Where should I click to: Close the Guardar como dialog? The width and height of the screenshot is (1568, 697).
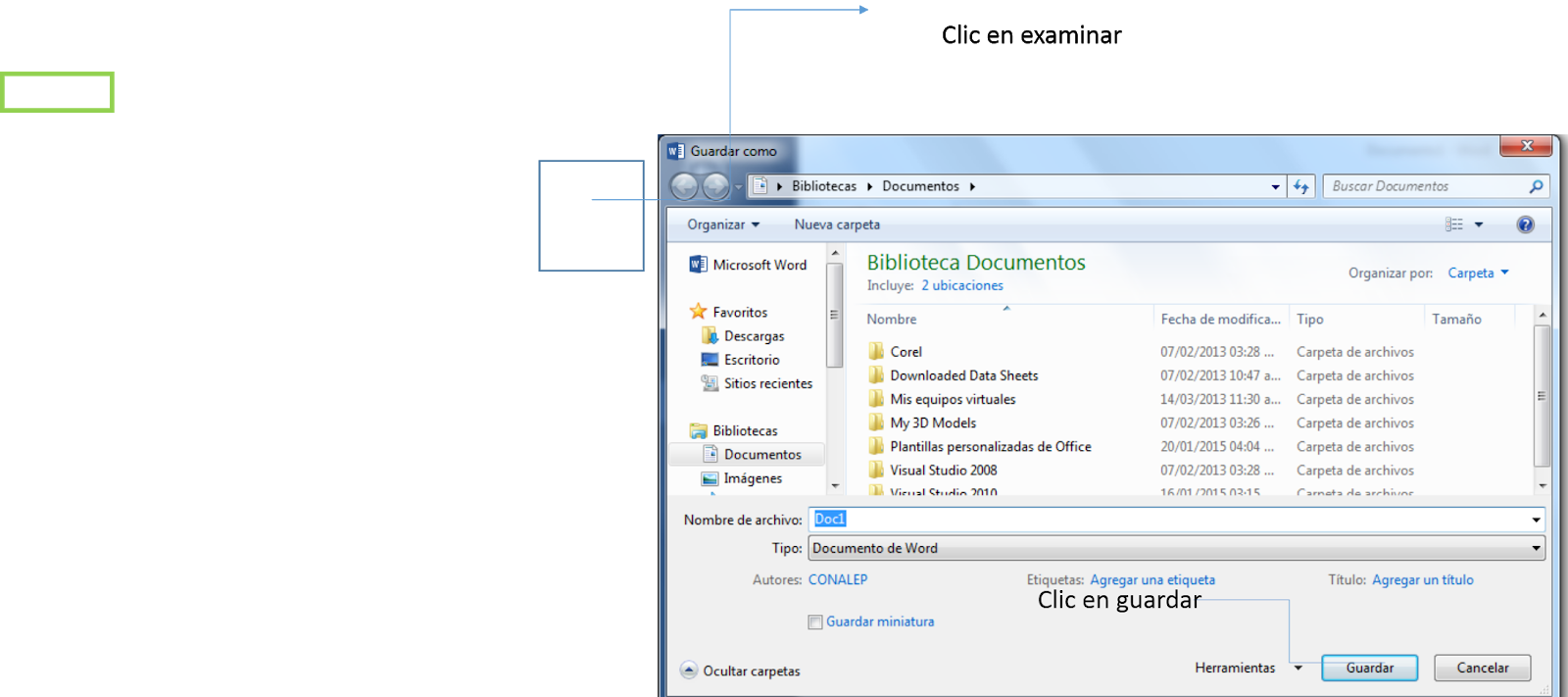point(1526,146)
